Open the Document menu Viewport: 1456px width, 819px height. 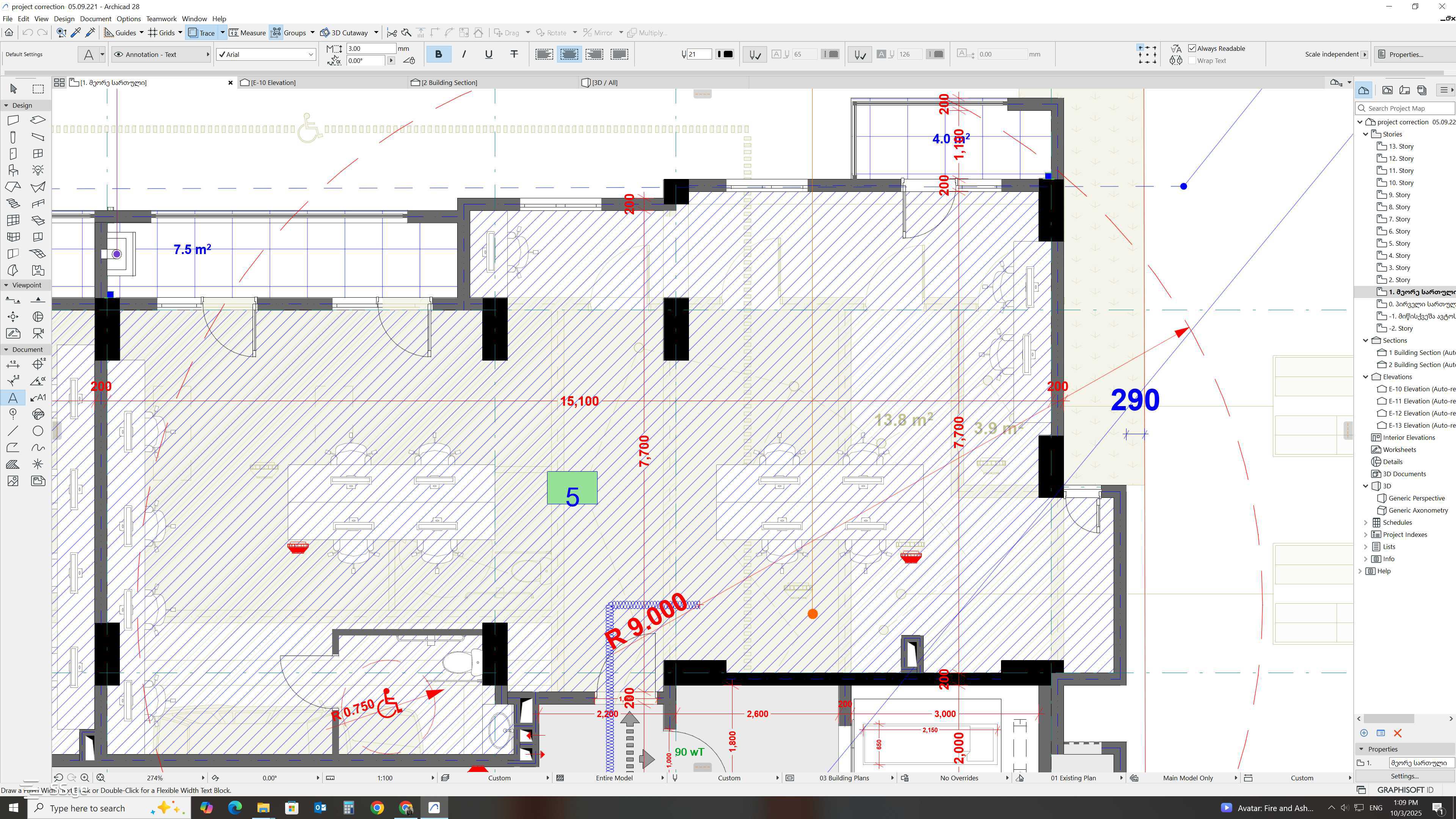tap(95, 19)
